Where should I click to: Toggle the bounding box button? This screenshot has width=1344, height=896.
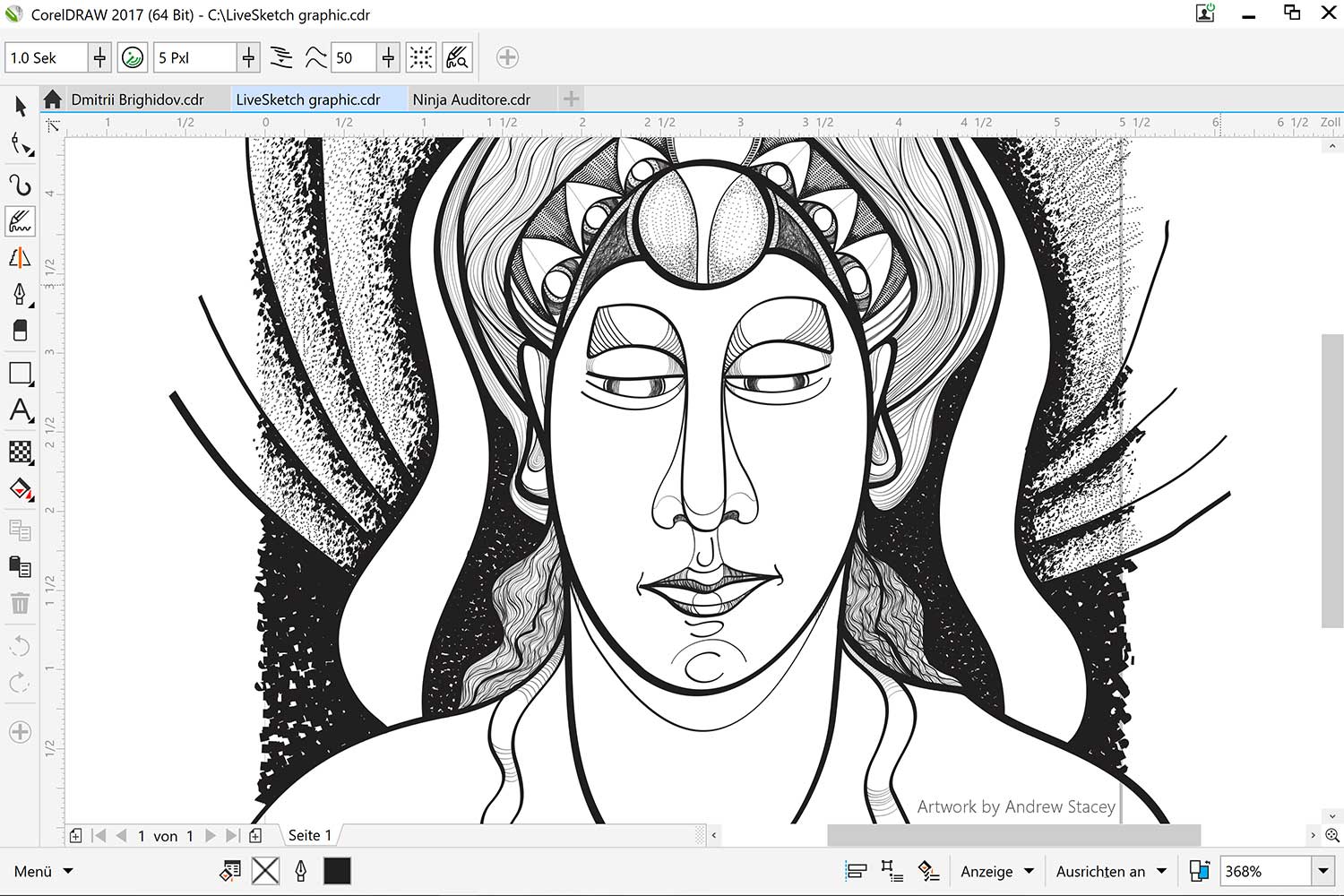[421, 58]
